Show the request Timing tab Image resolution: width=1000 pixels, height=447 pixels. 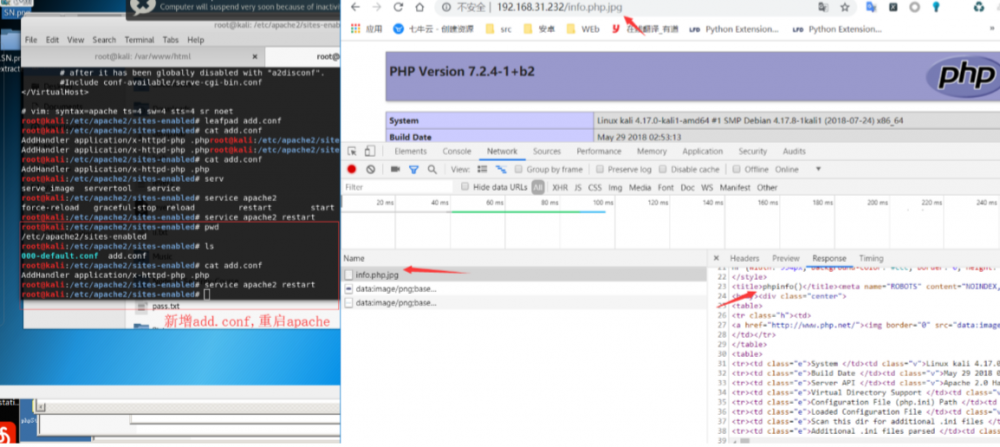coord(871,258)
